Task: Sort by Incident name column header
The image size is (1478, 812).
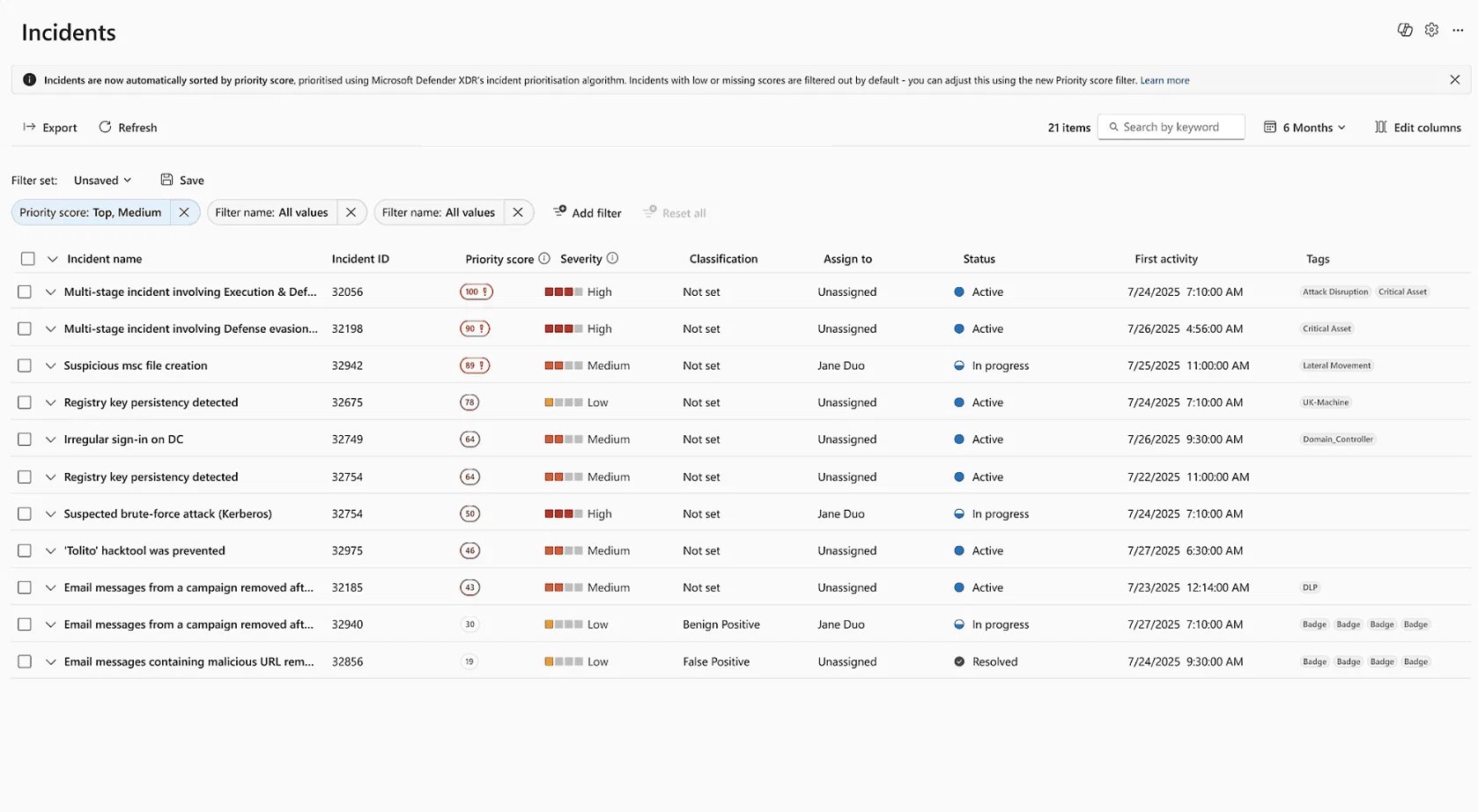Action: coord(104,259)
